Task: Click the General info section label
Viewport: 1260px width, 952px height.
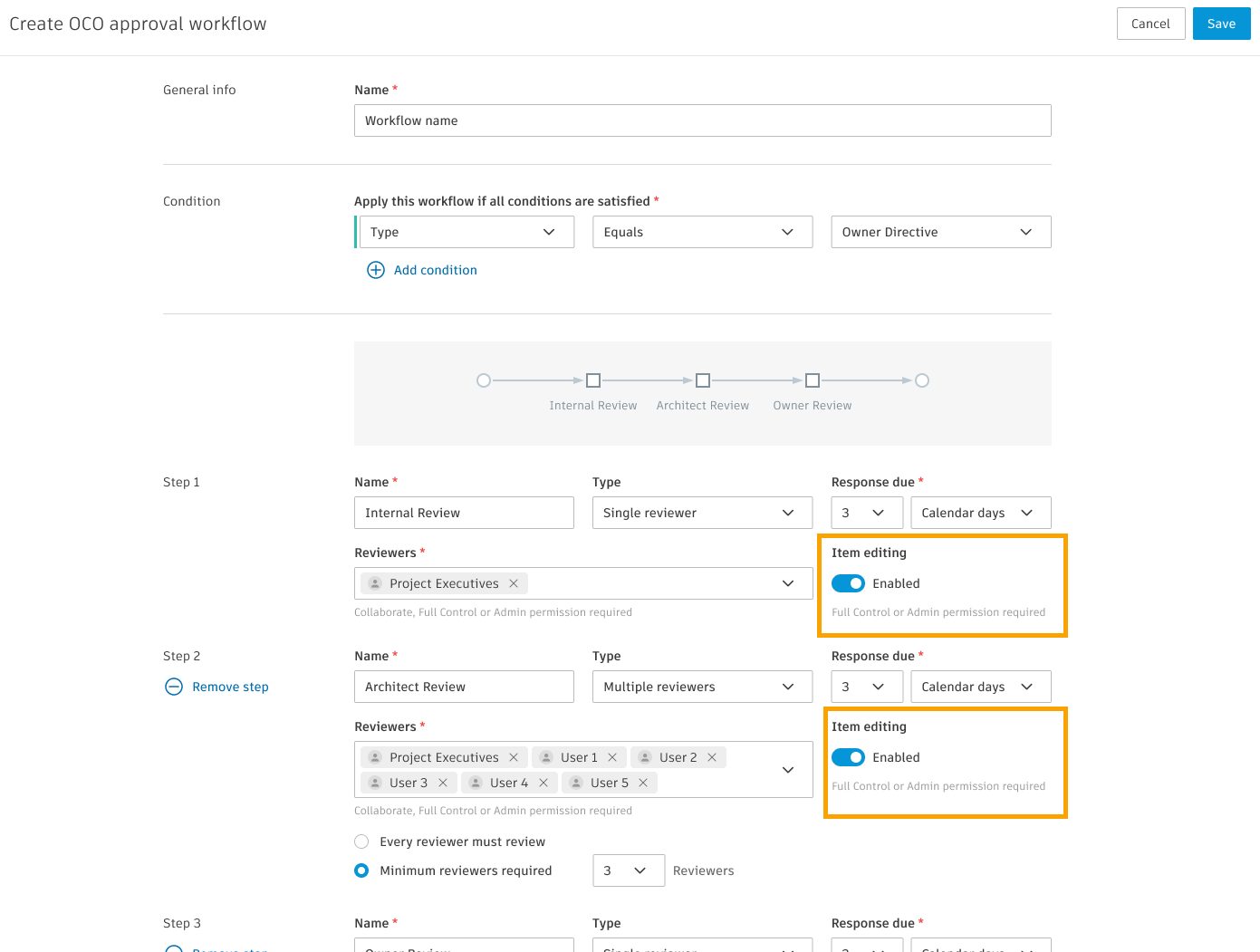Action: tap(199, 90)
